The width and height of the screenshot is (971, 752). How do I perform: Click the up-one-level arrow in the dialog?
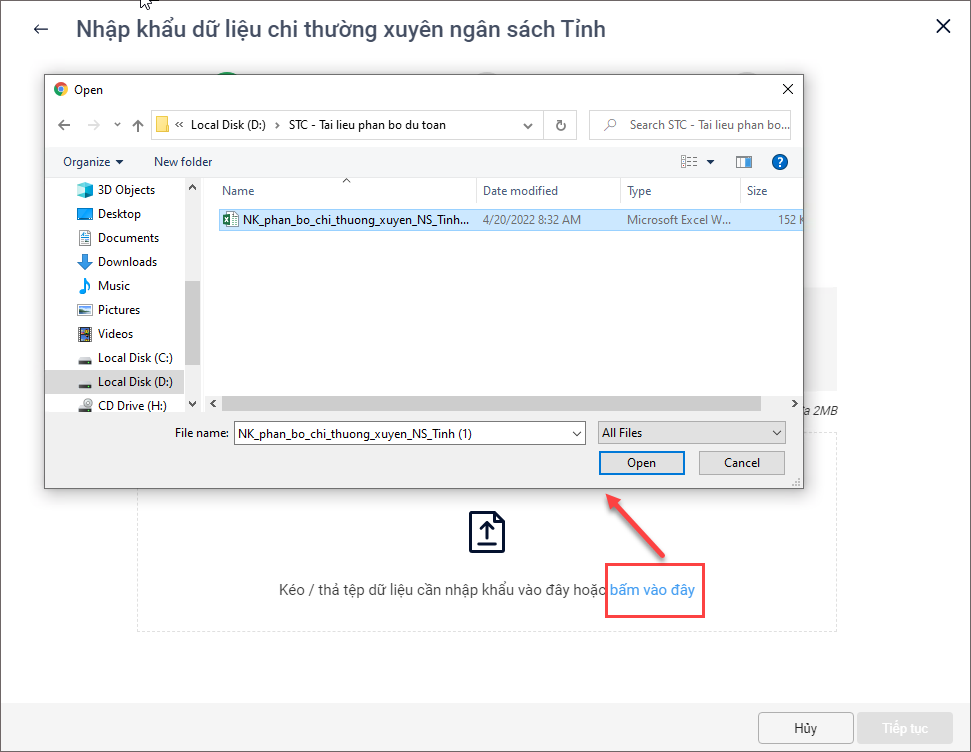pos(138,125)
